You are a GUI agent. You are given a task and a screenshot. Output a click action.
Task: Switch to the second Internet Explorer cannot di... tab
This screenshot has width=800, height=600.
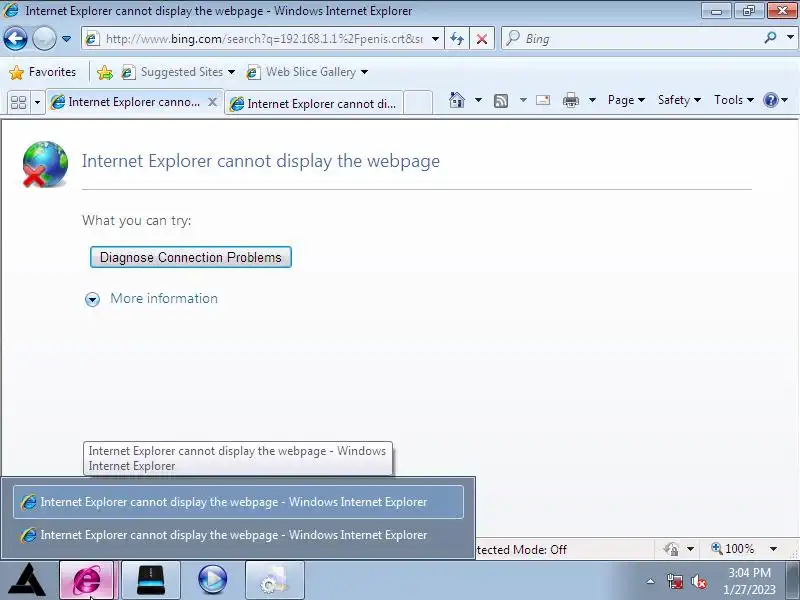(313, 104)
